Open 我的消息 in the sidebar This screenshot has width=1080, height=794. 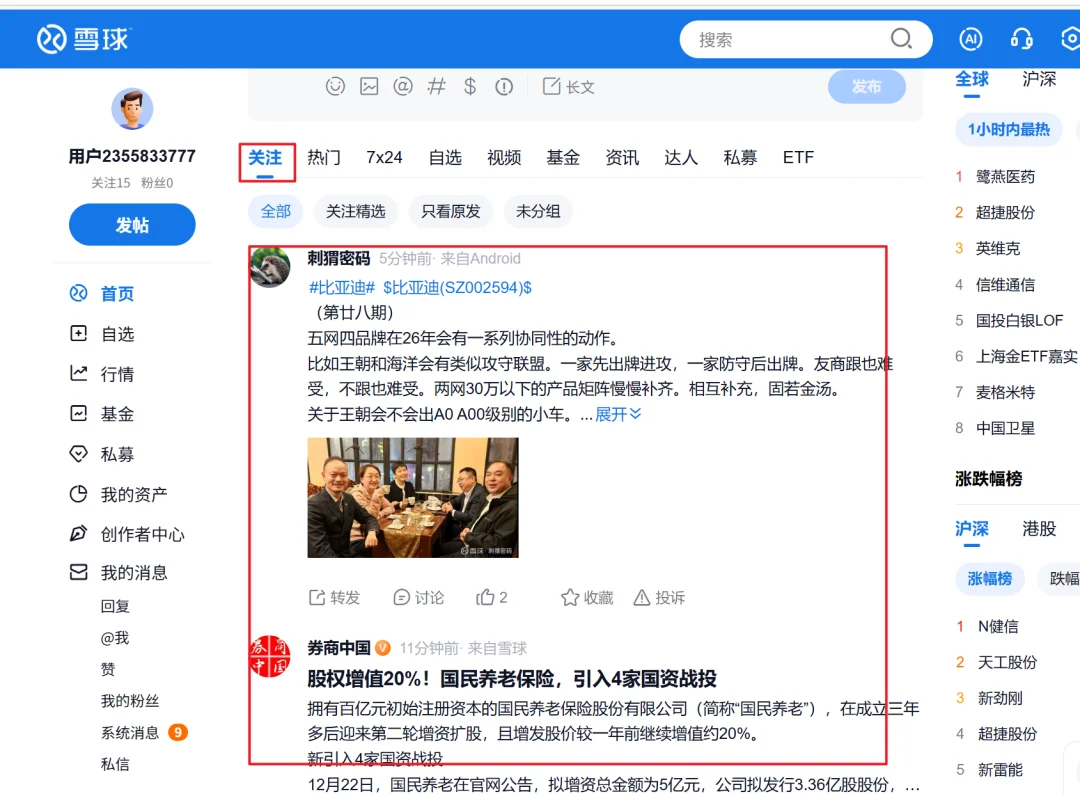coord(118,573)
